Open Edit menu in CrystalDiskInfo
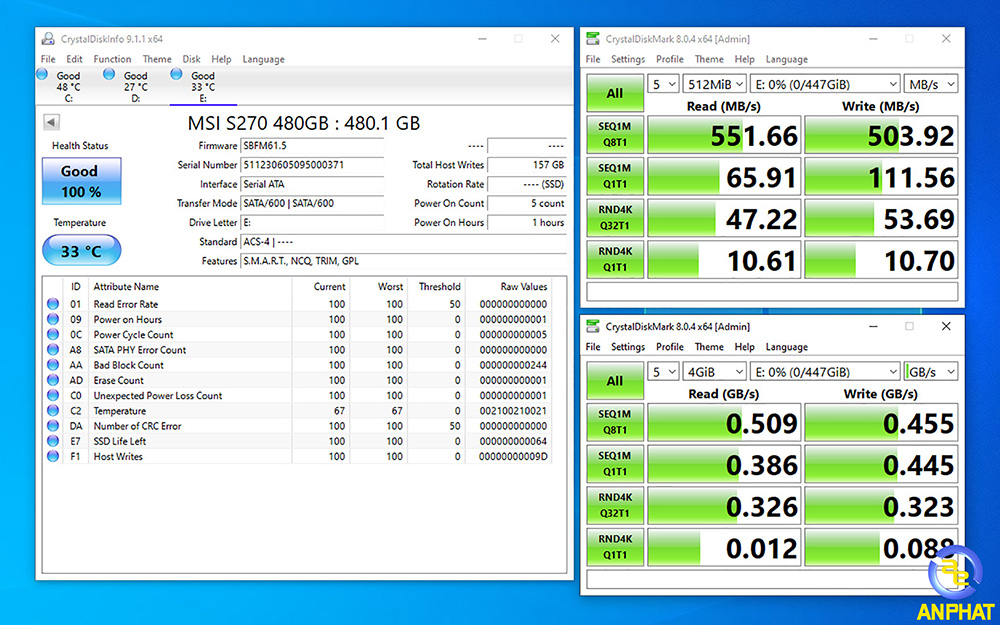 pos(75,59)
